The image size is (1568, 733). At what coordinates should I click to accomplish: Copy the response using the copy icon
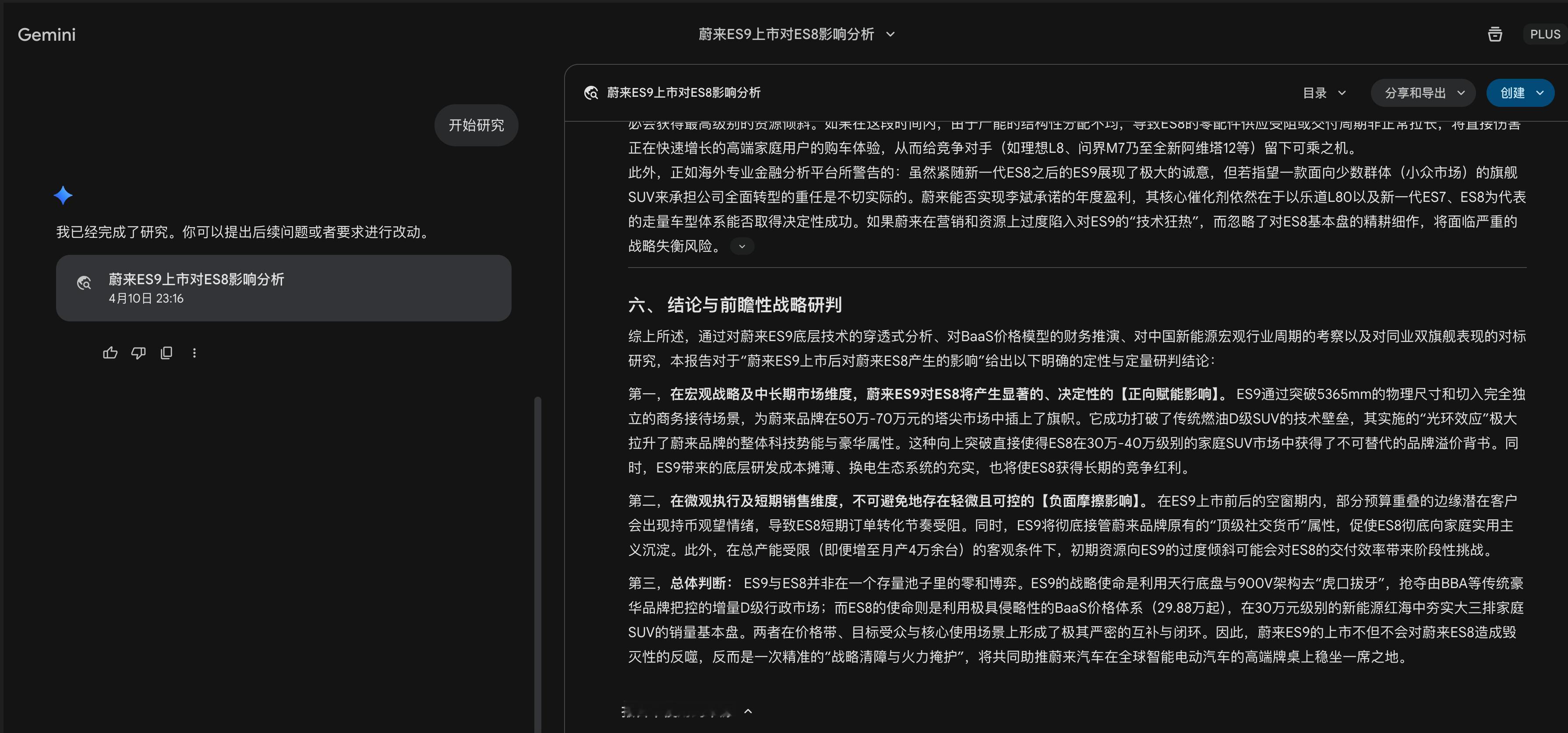[x=166, y=353]
